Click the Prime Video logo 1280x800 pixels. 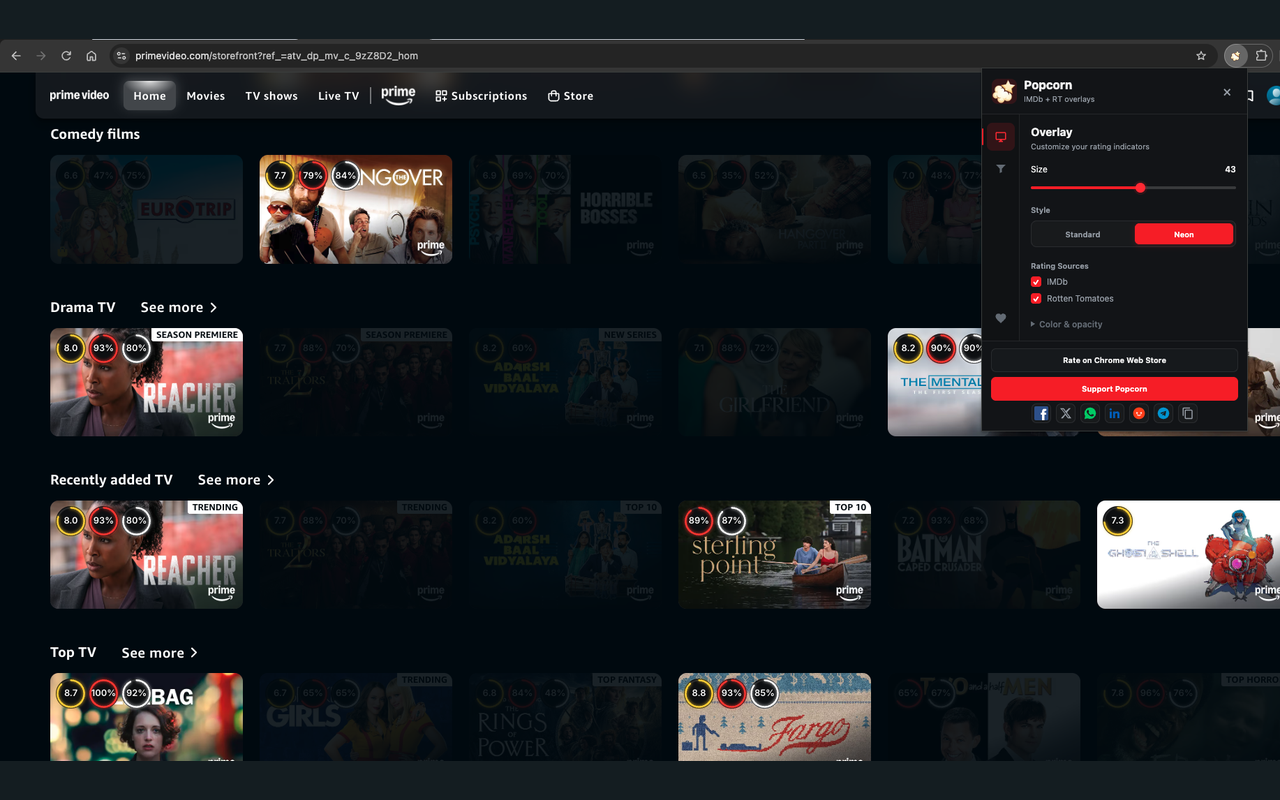click(79, 96)
